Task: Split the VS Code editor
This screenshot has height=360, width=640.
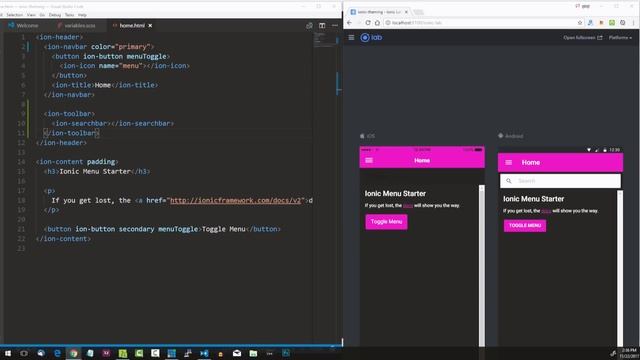Action: 322,25
